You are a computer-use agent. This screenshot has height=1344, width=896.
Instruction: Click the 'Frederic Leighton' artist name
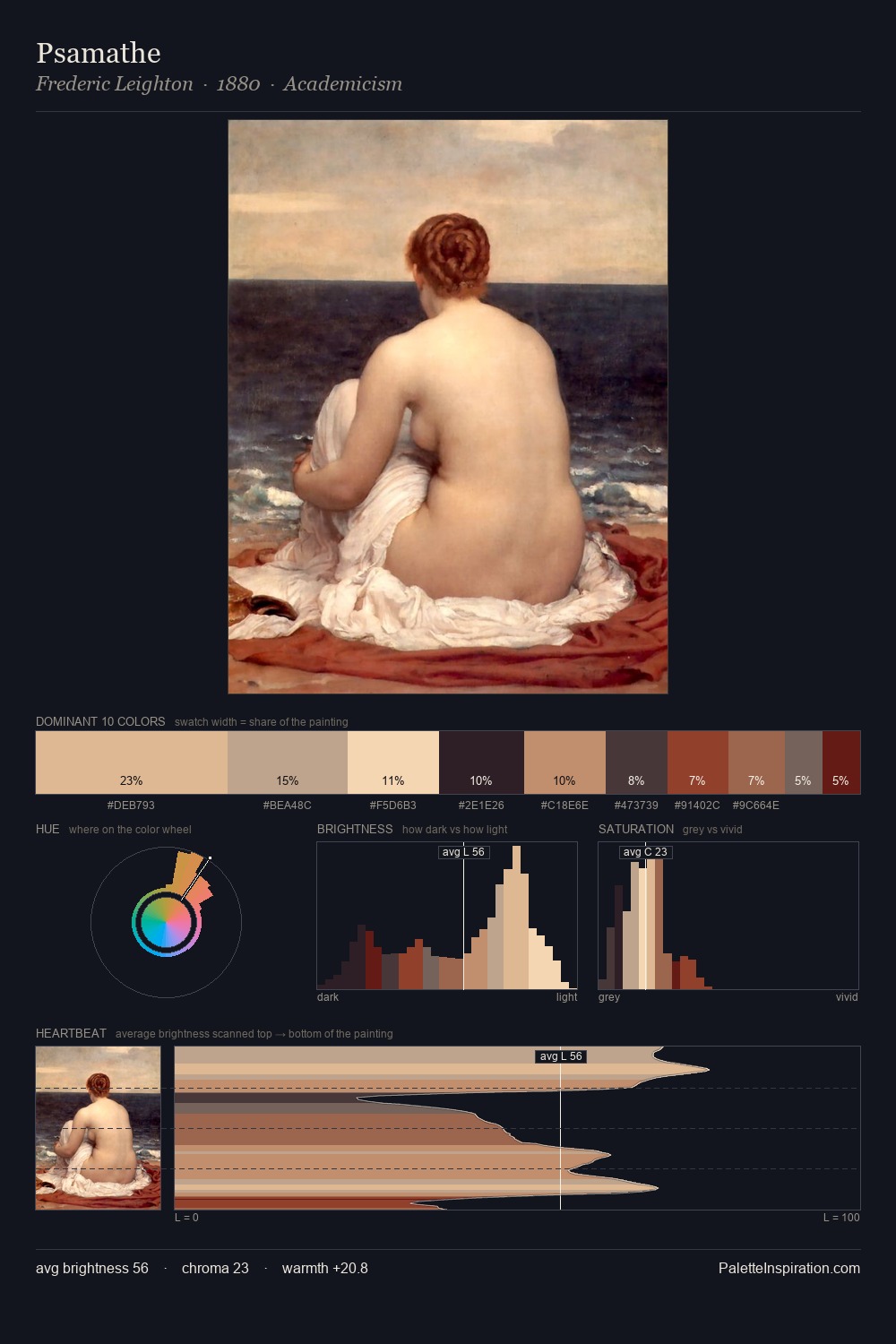[x=115, y=84]
